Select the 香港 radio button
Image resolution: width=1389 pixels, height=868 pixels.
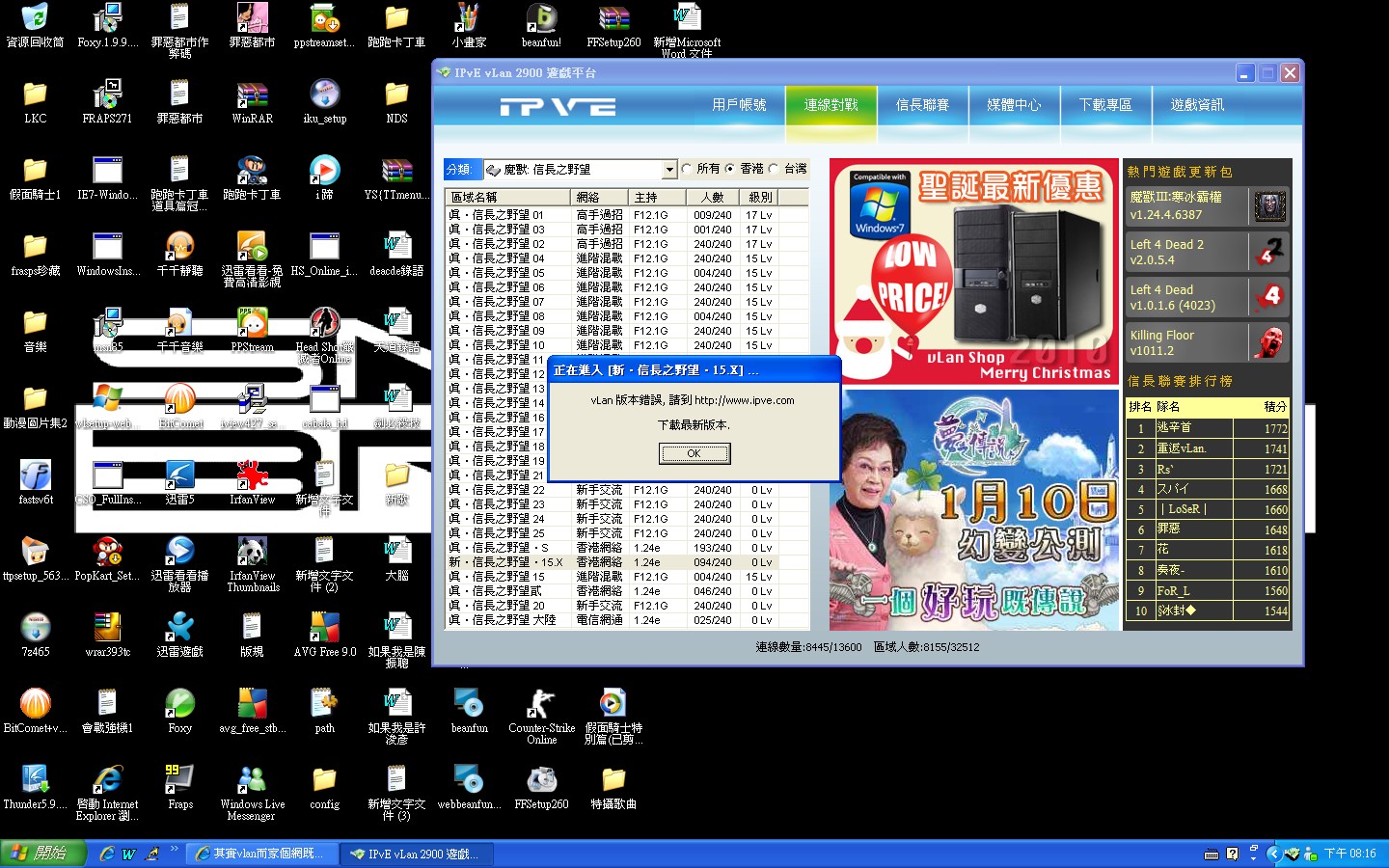pyautogui.click(x=730, y=169)
